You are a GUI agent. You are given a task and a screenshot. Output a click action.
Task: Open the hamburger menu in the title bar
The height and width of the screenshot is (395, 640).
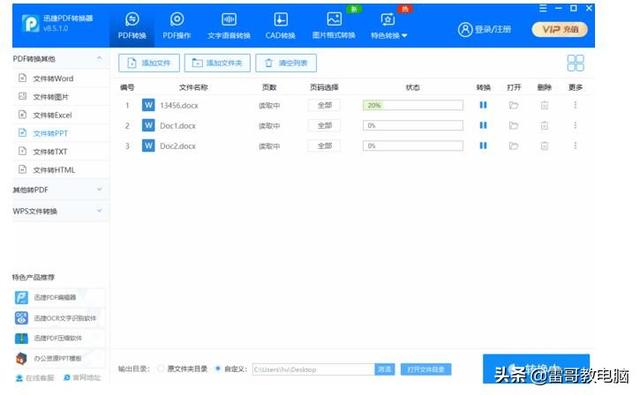(543, 8)
